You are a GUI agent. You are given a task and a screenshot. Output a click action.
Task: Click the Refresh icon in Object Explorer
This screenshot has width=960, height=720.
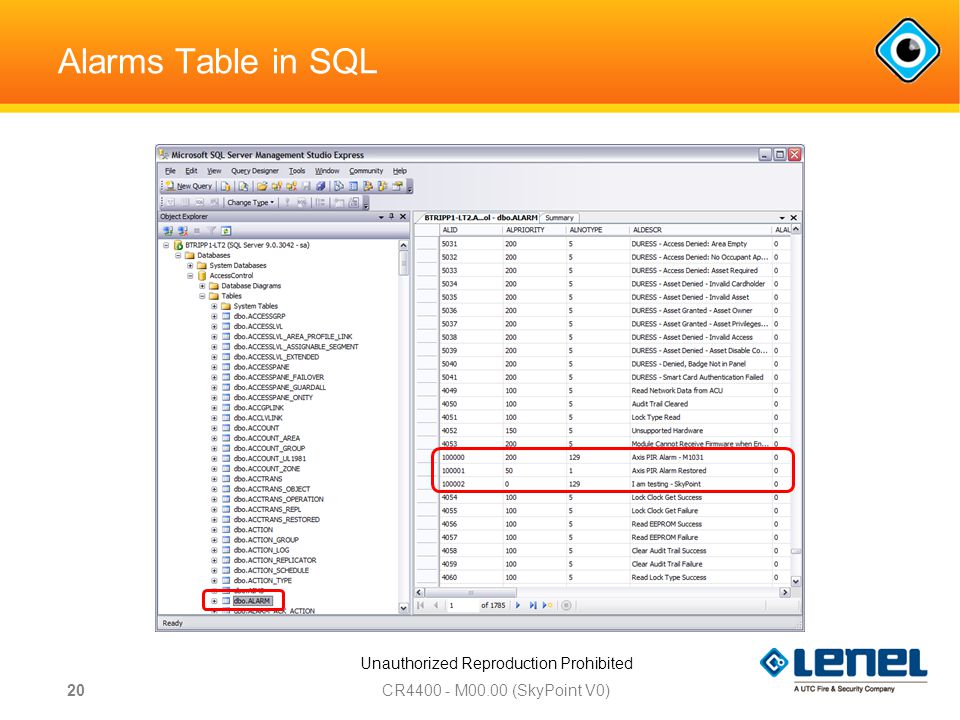(x=226, y=231)
